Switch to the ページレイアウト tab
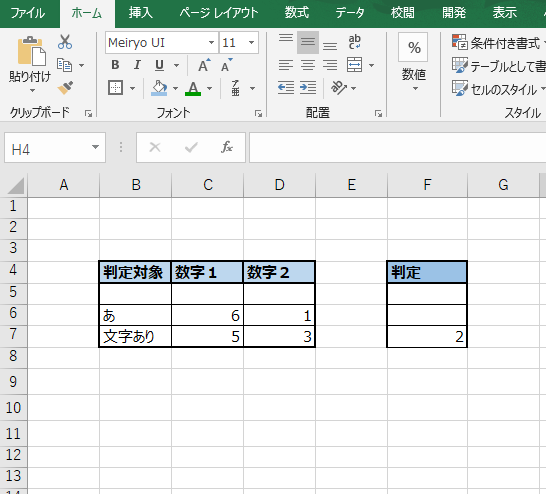The height and width of the screenshot is (494, 546). 219,13
